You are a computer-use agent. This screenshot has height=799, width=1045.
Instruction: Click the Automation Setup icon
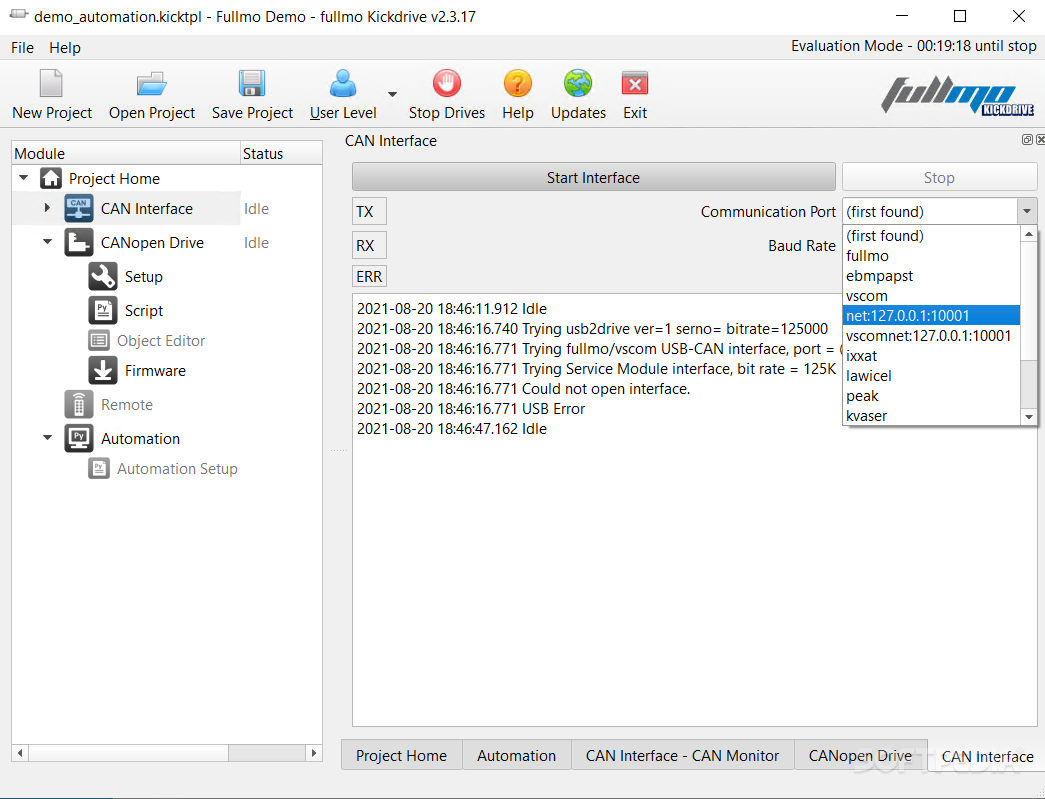tap(99, 468)
